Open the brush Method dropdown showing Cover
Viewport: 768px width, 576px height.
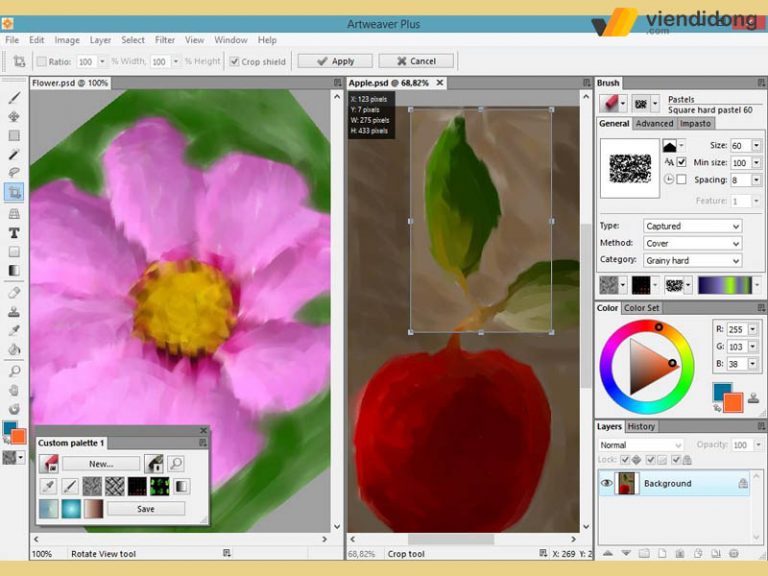pyautogui.click(x=691, y=243)
